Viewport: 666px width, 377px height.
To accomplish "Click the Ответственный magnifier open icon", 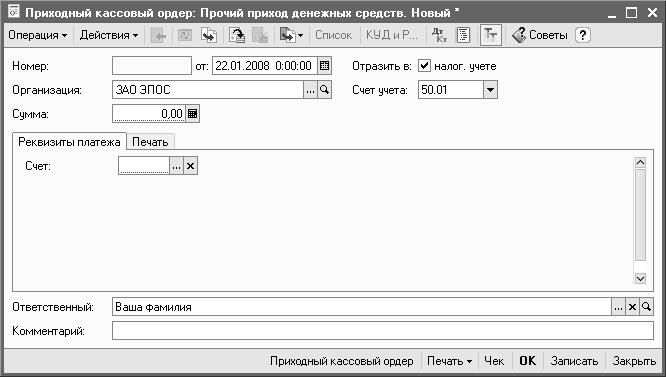I will pos(646,307).
